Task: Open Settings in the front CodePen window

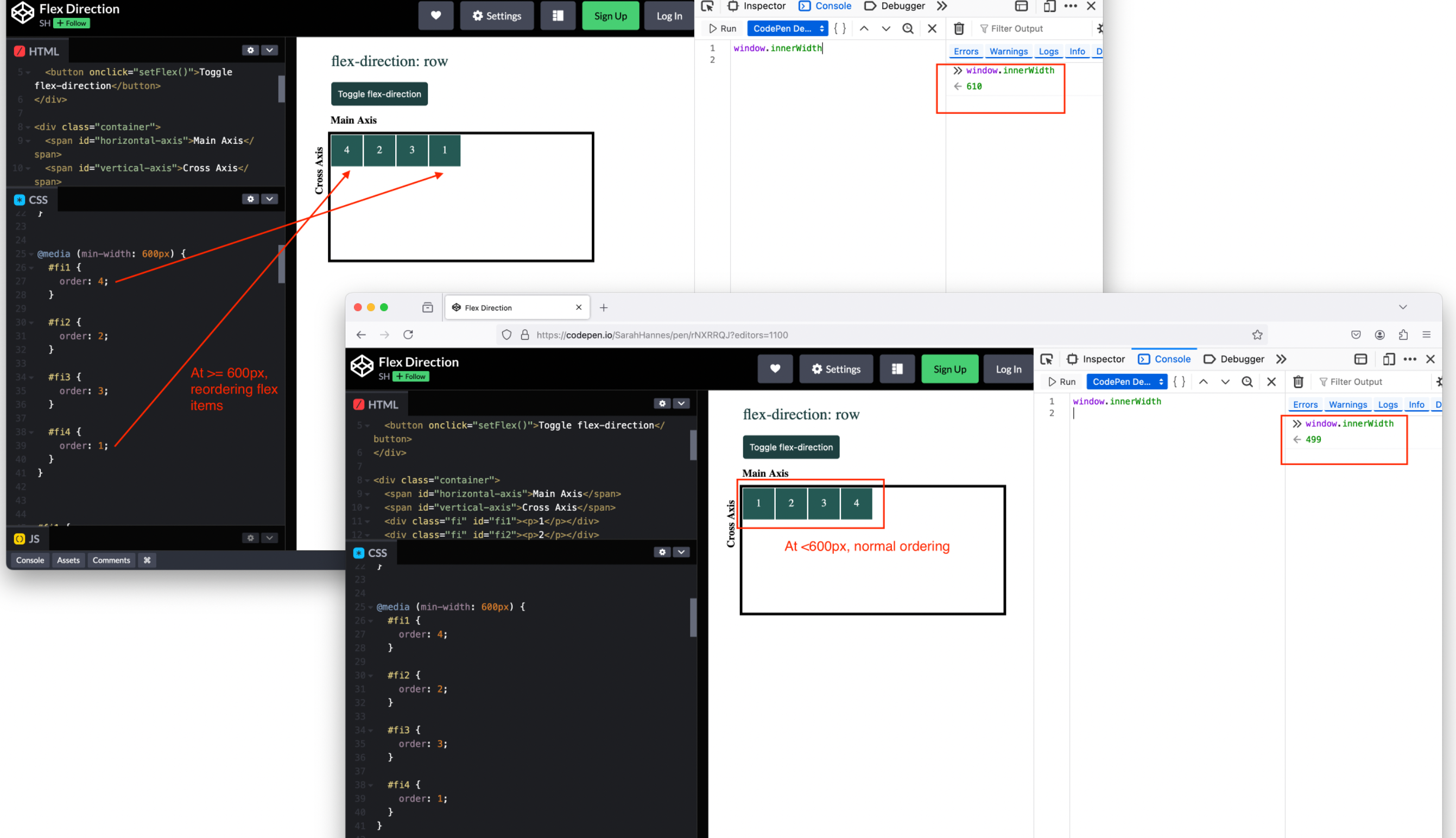Action: 836,369
